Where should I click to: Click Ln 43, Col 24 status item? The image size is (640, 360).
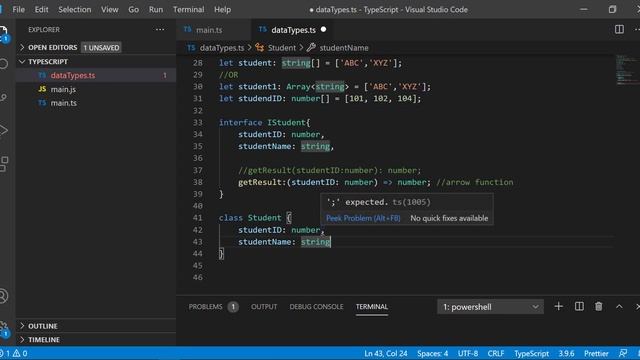tap(386, 353)
